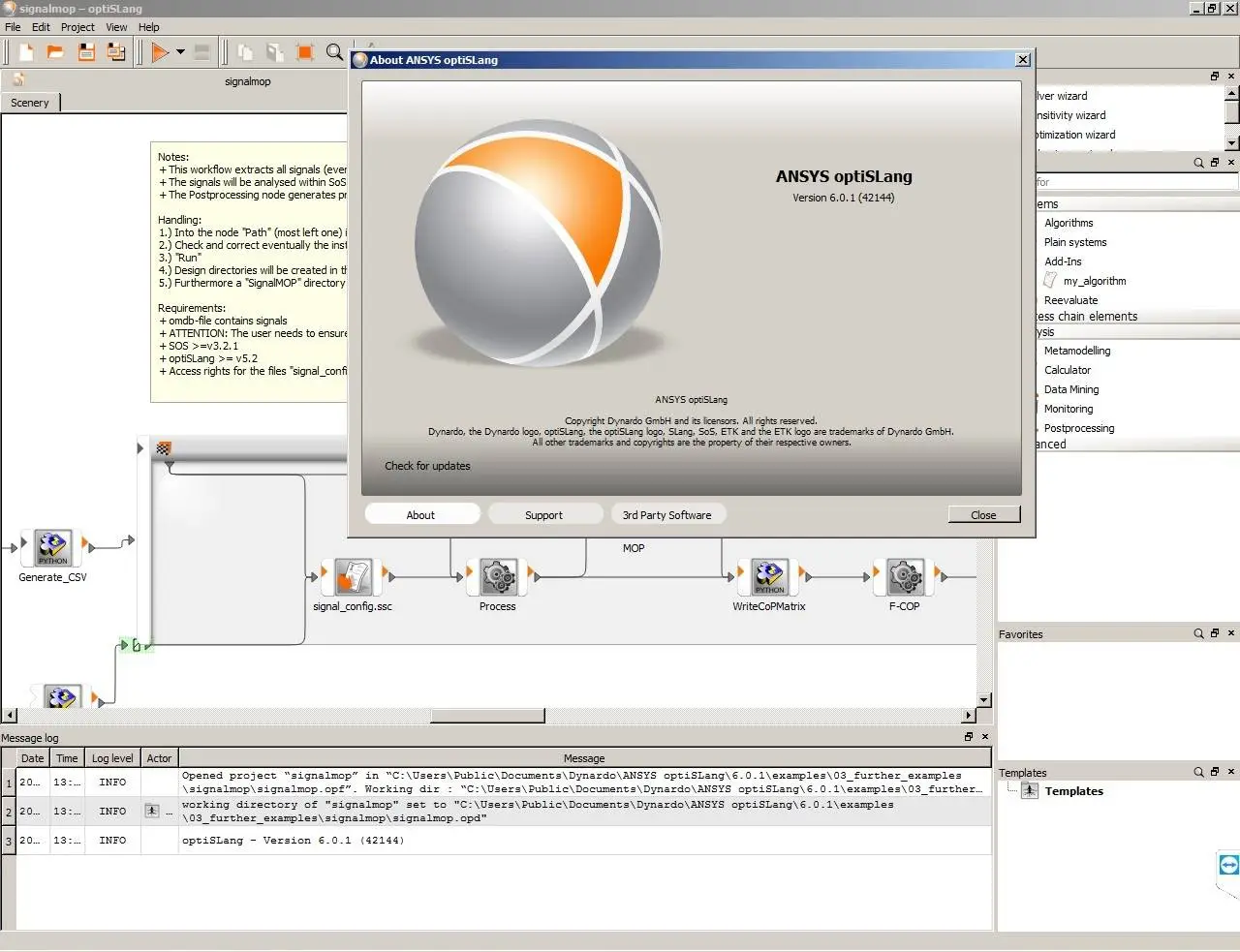Screen dimensions: 1240x952
Task: Select the Support tab in dialog
Action: (x=543, y=515)
